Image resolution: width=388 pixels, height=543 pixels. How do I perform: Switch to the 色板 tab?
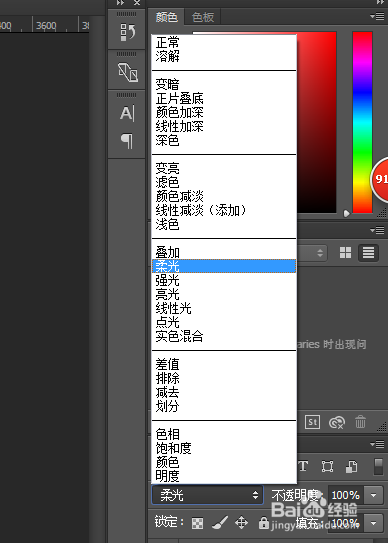click(x=203, y=17)
